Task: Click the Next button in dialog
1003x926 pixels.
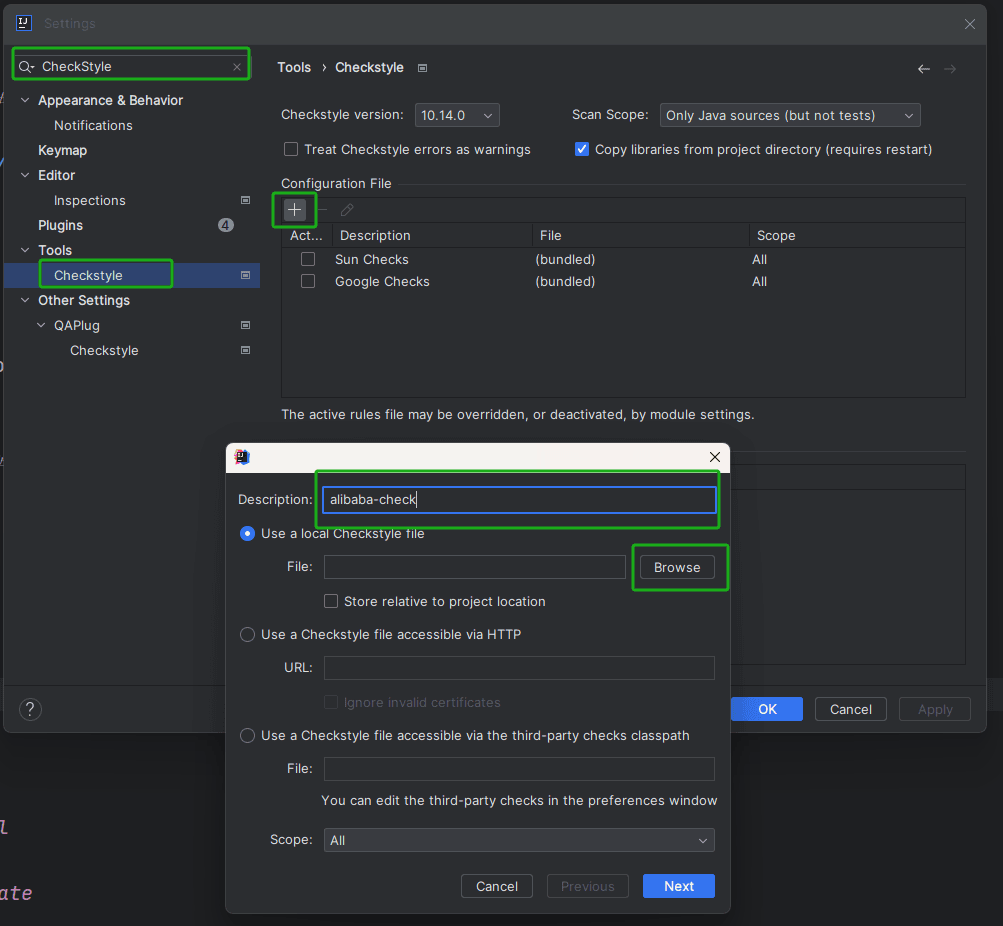Action: [x=678, y=886]
